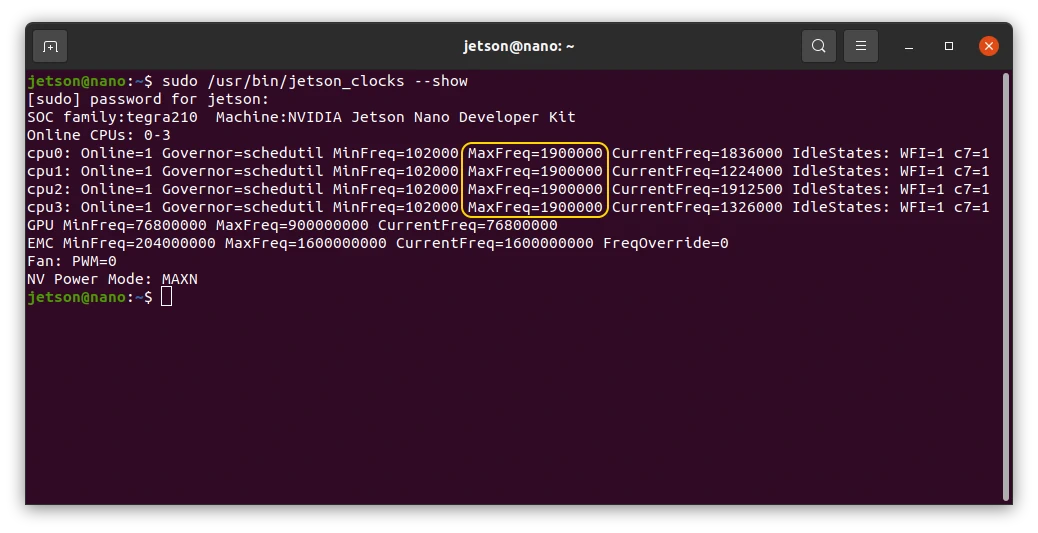Viewport: 1038px width, 533px height.
Task: Click GPU CurrentFreq=76800000 value
Action: (x=467, y=225)
